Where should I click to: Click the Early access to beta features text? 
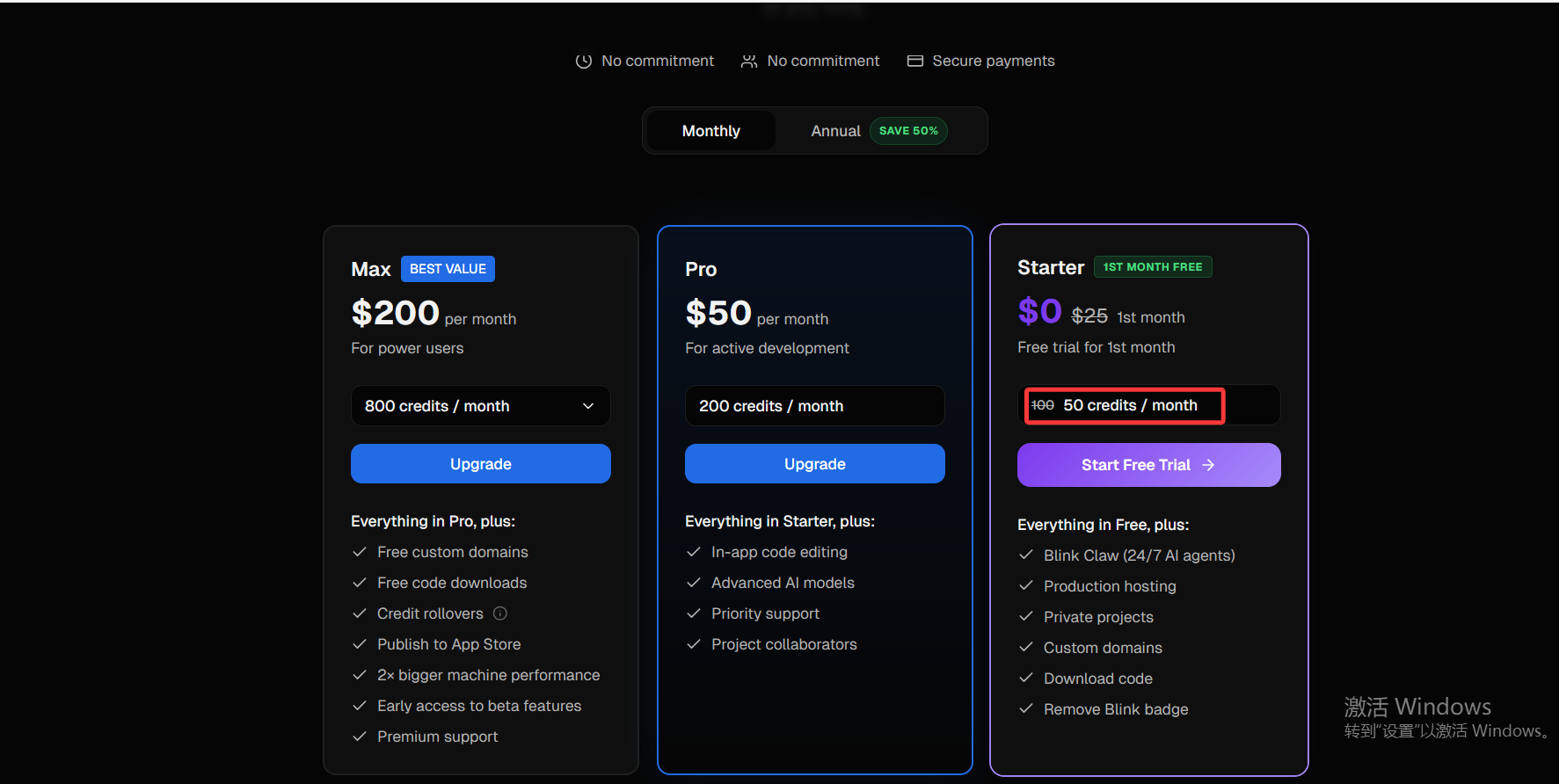tap(479, 706)
